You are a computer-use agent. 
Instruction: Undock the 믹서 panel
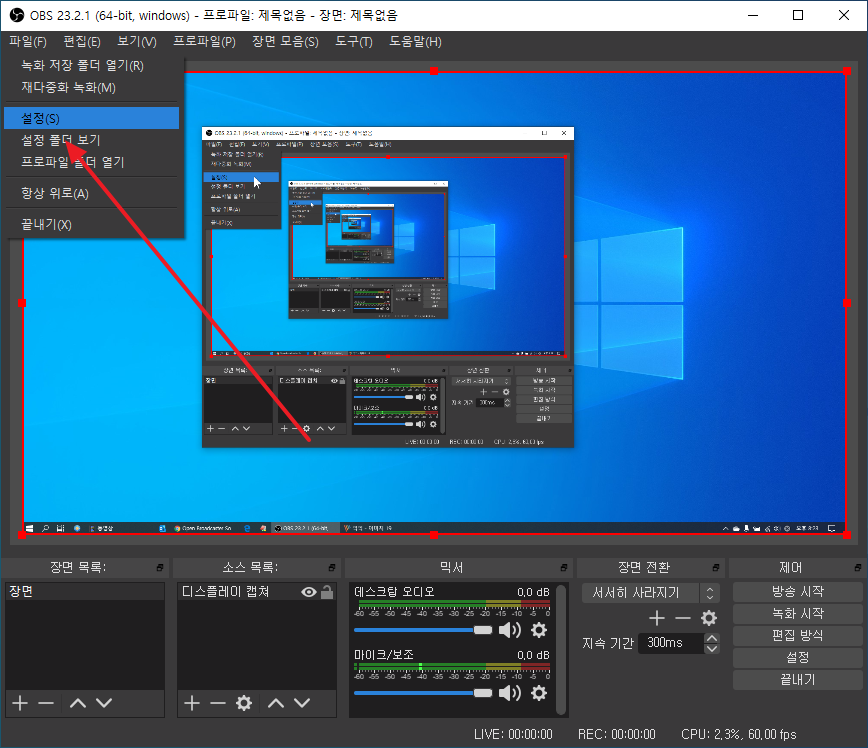(x=564, y=568)
